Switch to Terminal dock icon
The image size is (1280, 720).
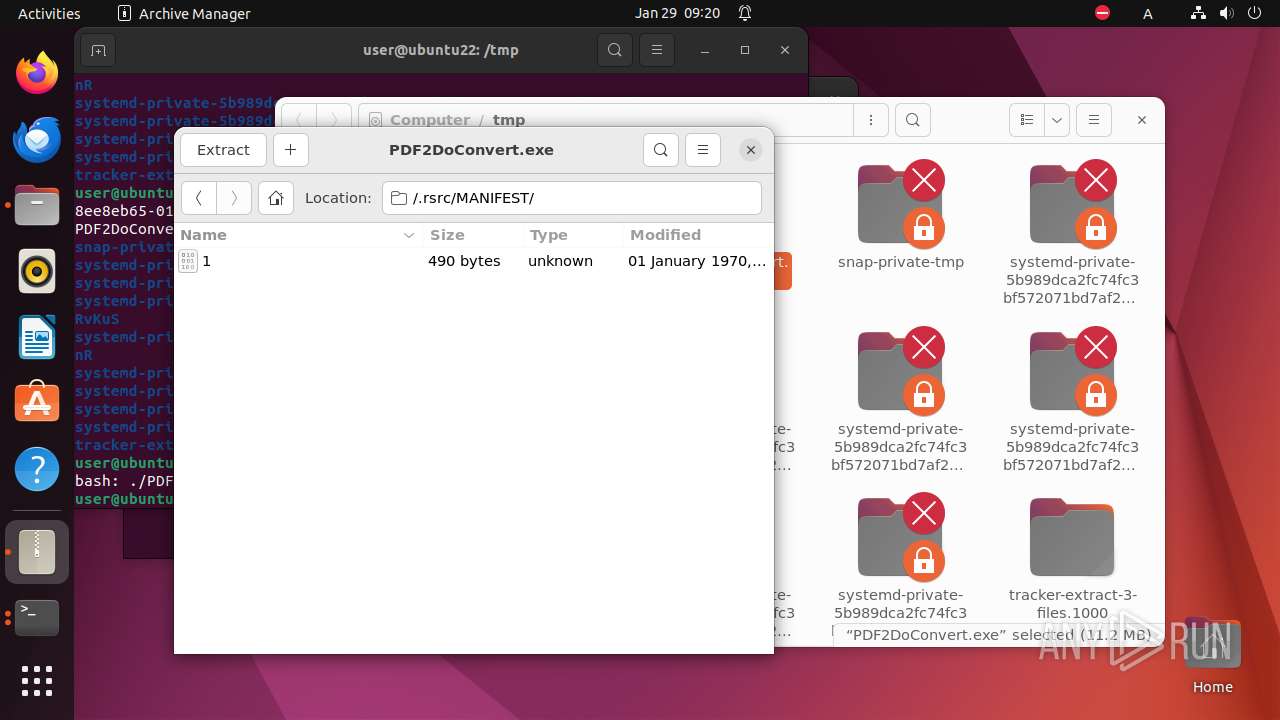coord(37,617)
